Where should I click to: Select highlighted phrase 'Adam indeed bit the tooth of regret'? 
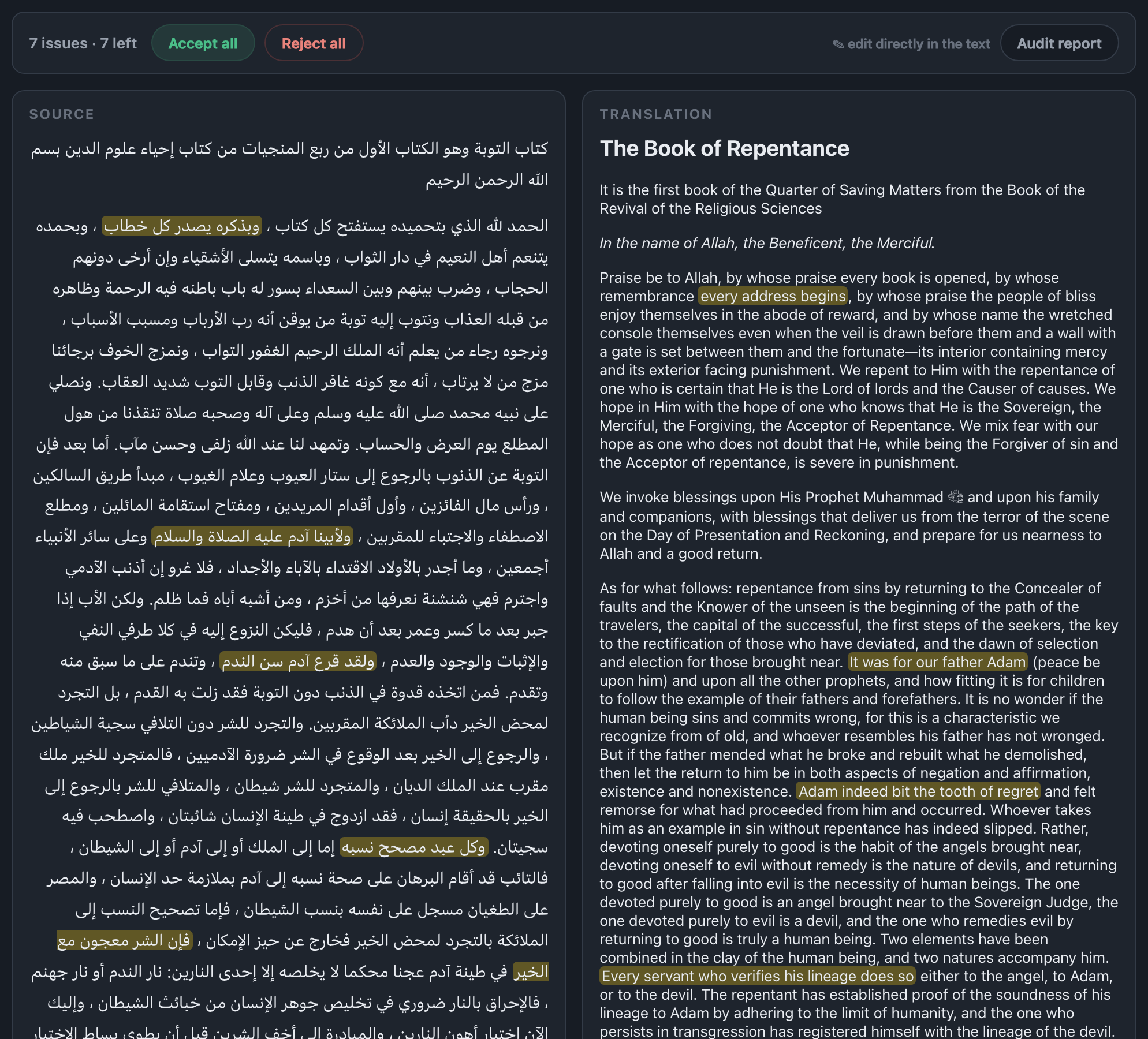click(918, 791)
